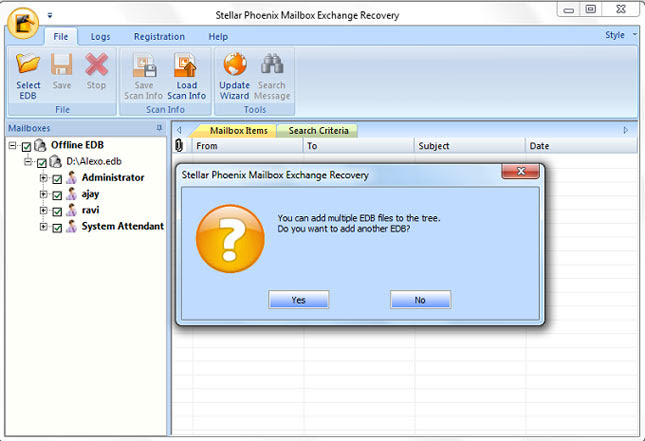
Task: Click the Select EDB folder icon
Action: click(28, 64)
